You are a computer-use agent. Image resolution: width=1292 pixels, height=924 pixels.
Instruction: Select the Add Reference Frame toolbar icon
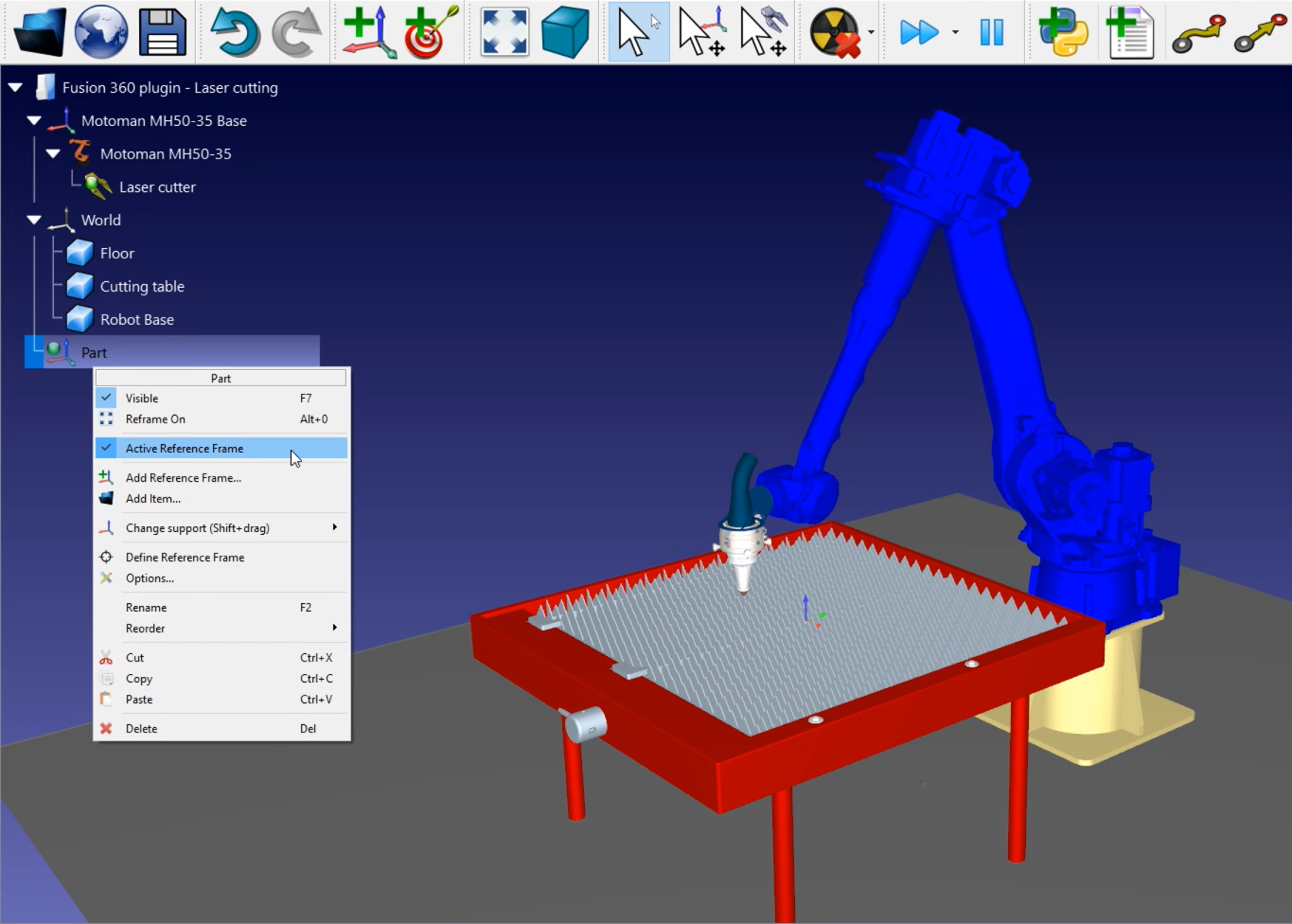coord(369,31)
